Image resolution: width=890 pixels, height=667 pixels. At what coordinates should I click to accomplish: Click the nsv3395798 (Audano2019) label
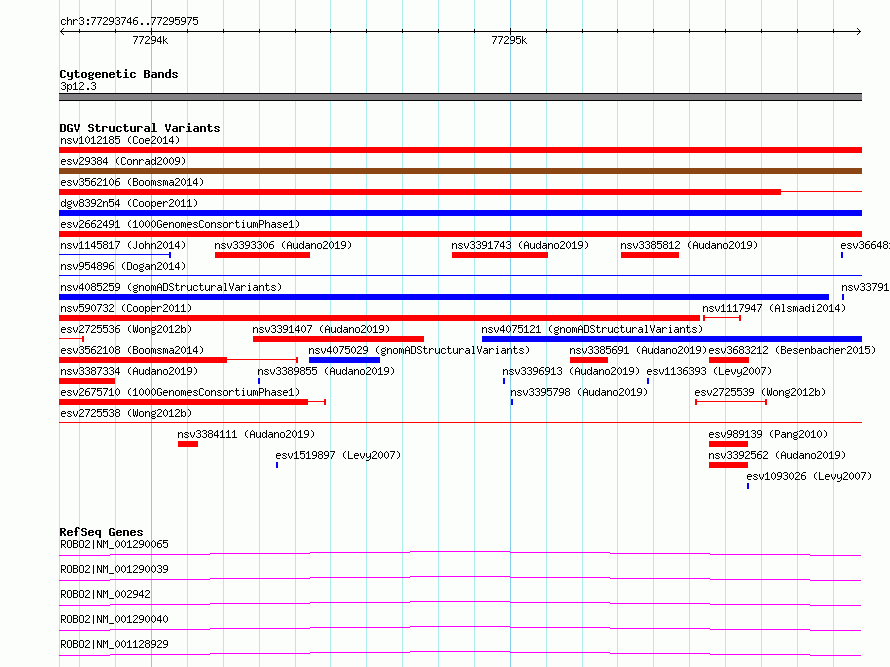coord(579,392)
